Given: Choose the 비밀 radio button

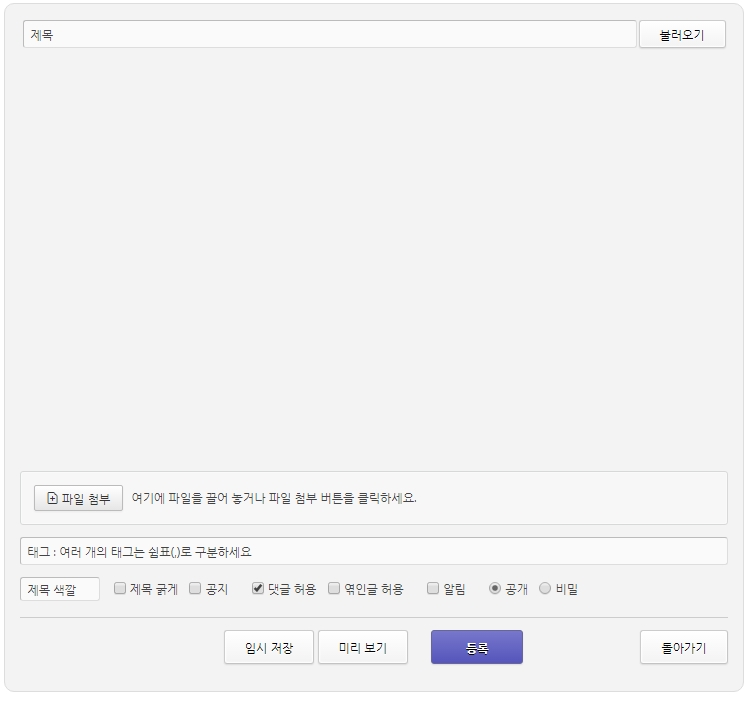Looking at the screenshot, I should tap(545, 589).
